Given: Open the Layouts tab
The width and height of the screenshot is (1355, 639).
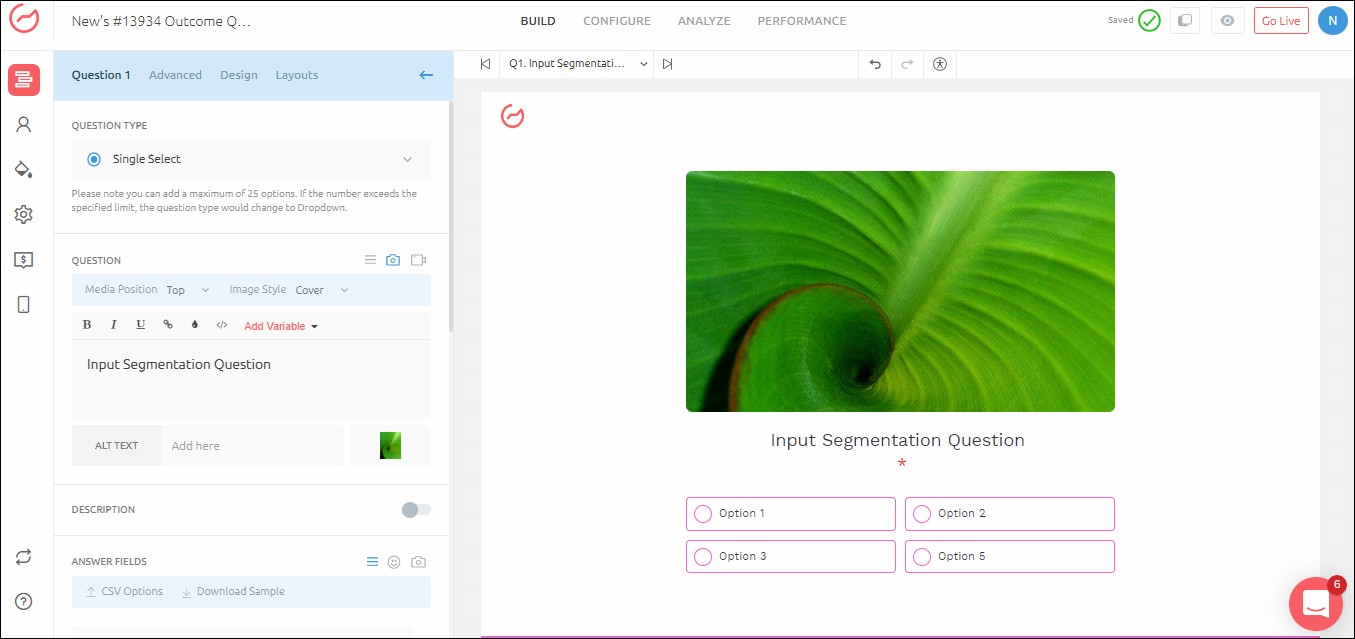Looking at the screenshot, I should tap(296, 74).
